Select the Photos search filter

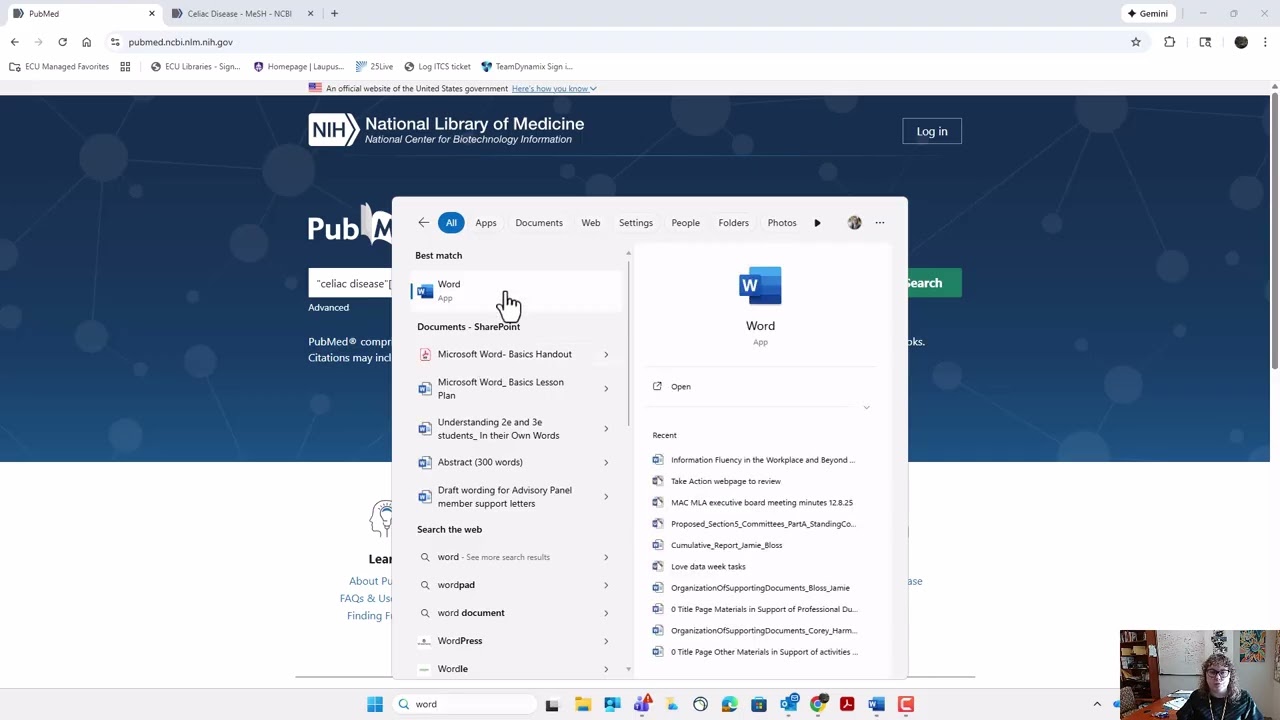pos(782,223)
